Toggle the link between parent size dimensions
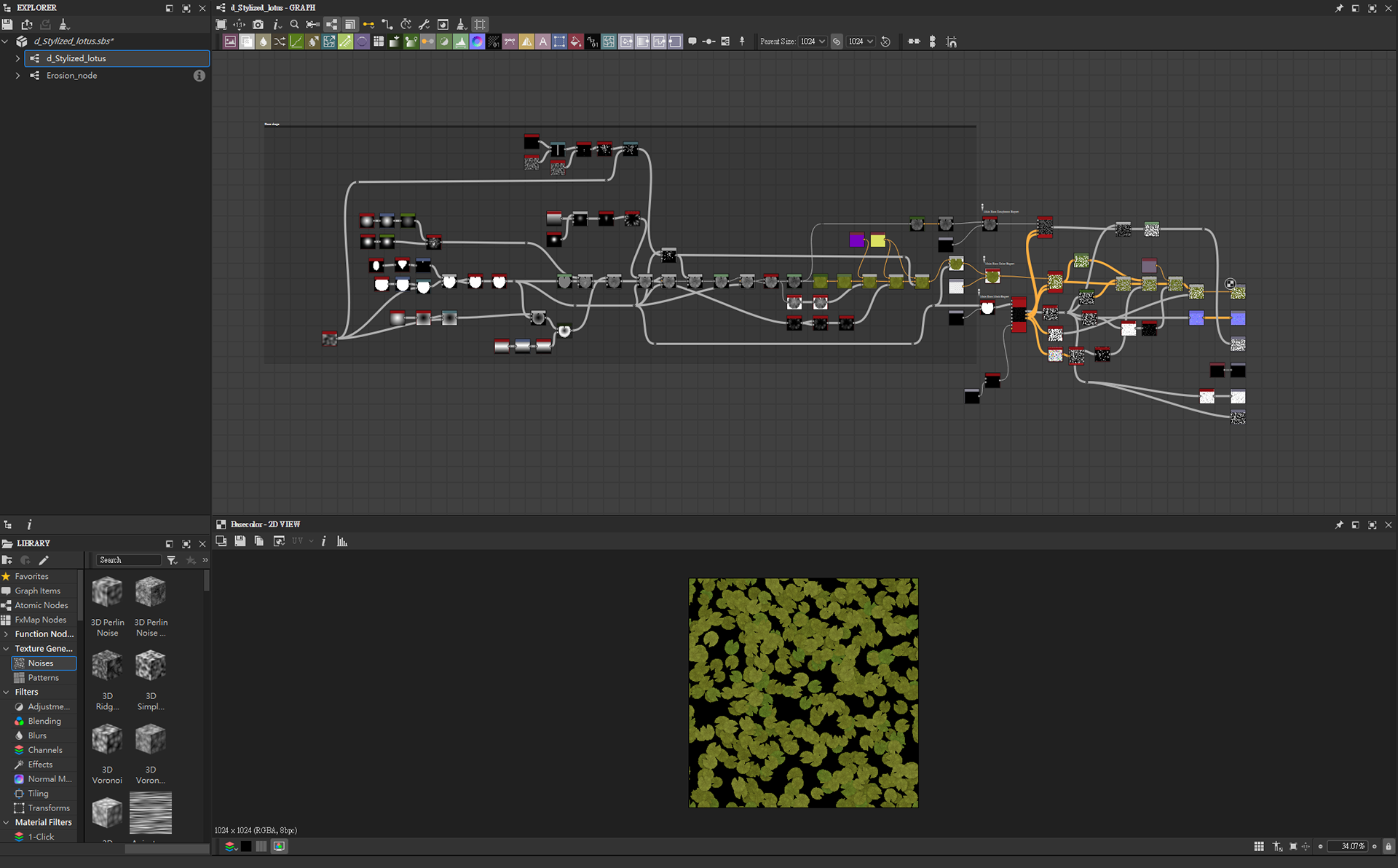 (837, 42)
